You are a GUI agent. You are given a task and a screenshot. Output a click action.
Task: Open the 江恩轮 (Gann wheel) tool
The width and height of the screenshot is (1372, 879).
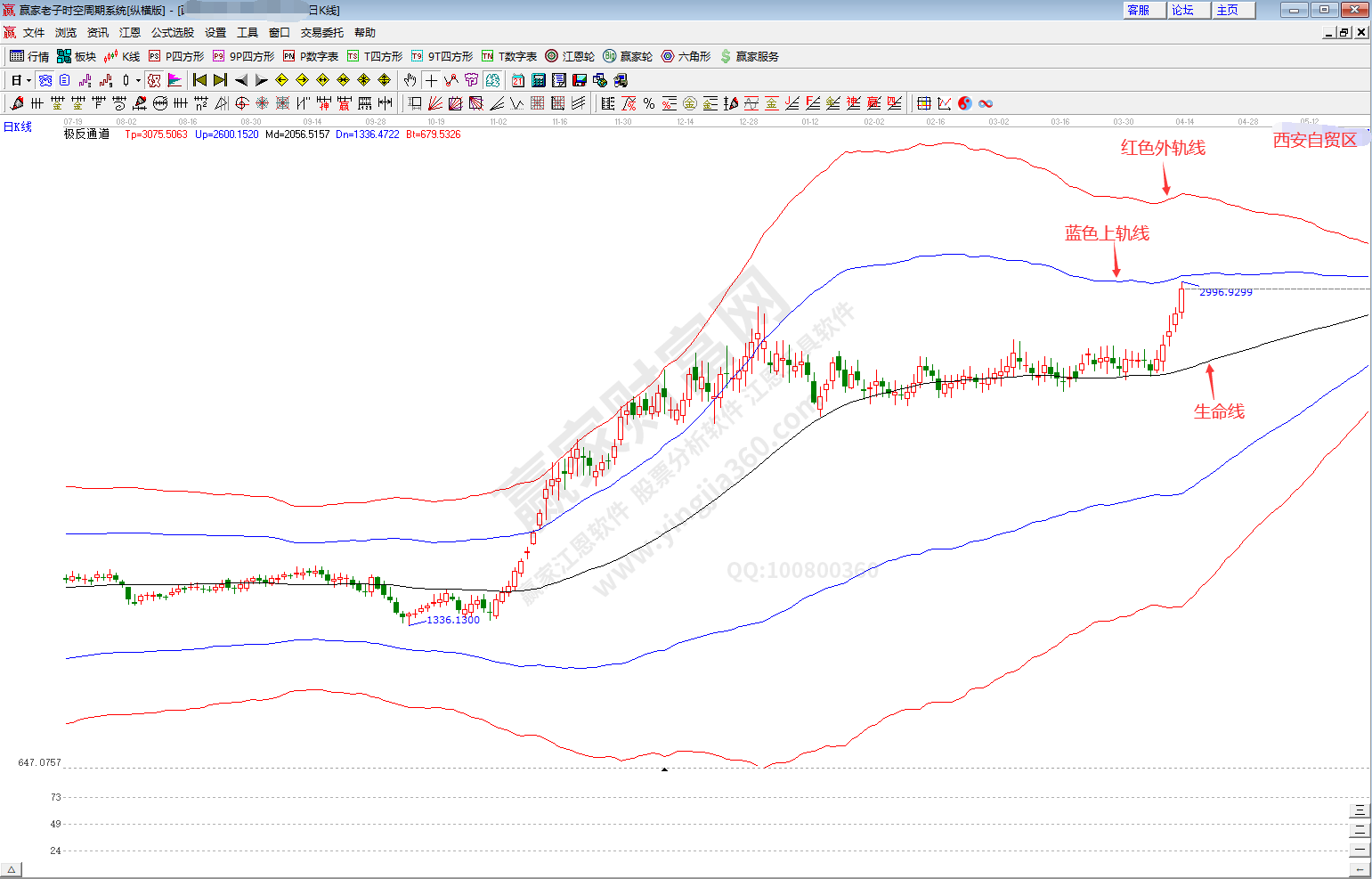tap(570, 56)
